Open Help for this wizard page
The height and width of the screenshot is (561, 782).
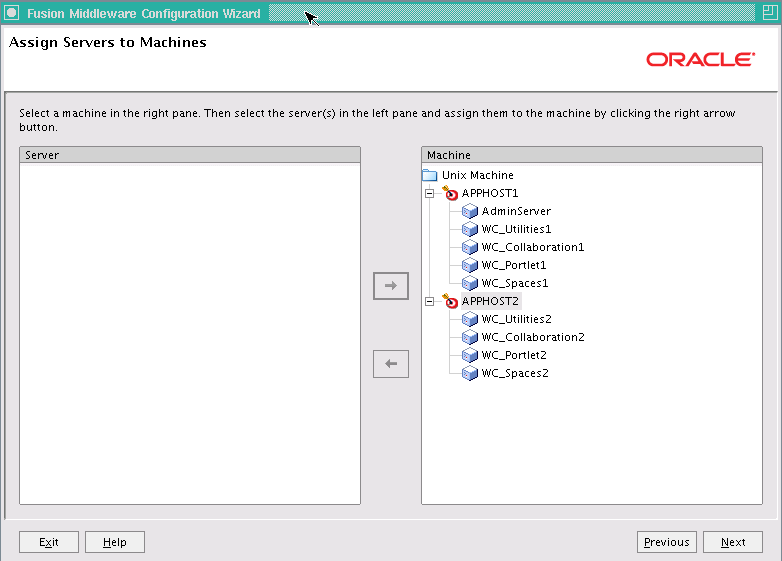click(x=115, y=542)
